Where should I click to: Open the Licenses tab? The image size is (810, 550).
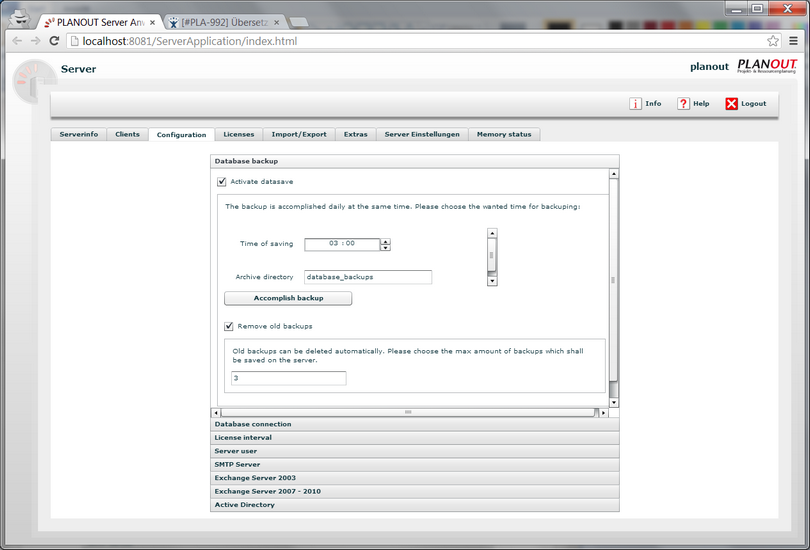(239, 134)
